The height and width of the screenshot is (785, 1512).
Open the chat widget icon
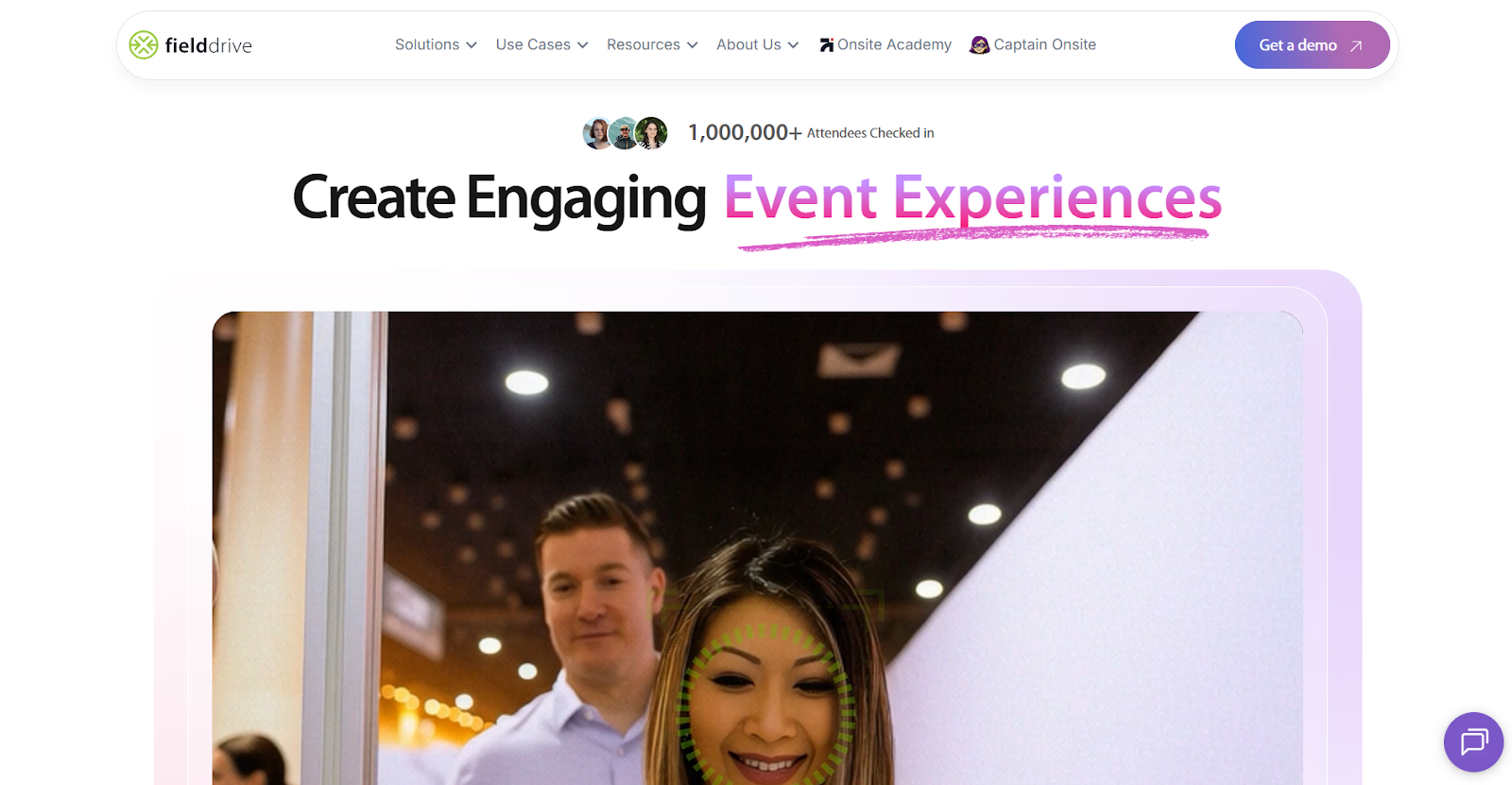pos(1473,742)
